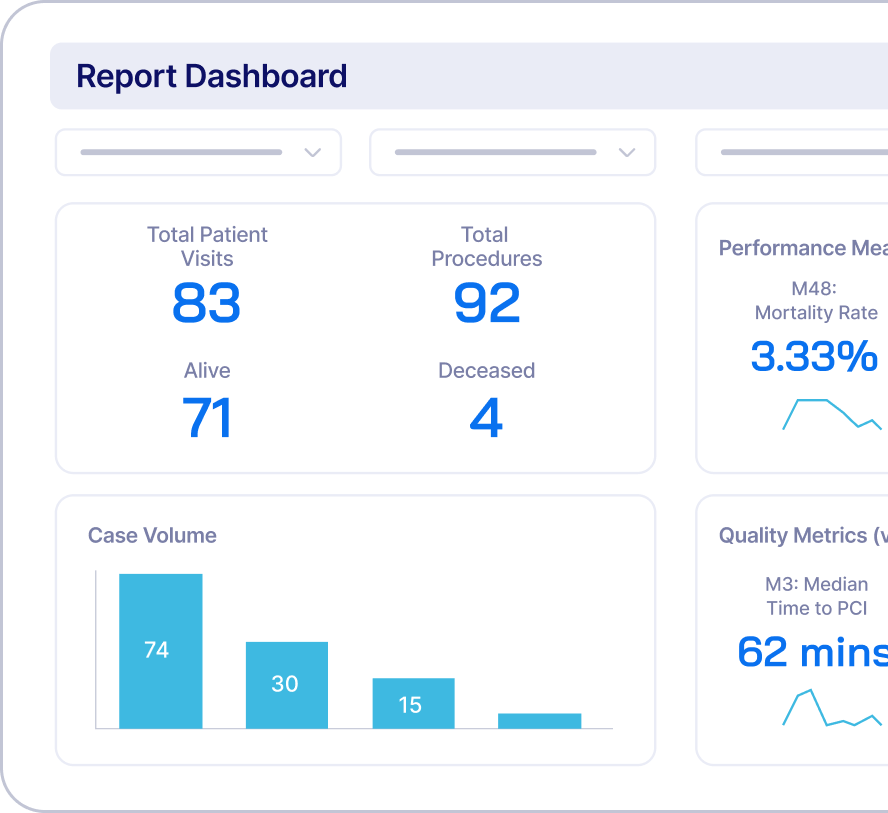Open the Performance Measures panel header

[x=800, y=247]
